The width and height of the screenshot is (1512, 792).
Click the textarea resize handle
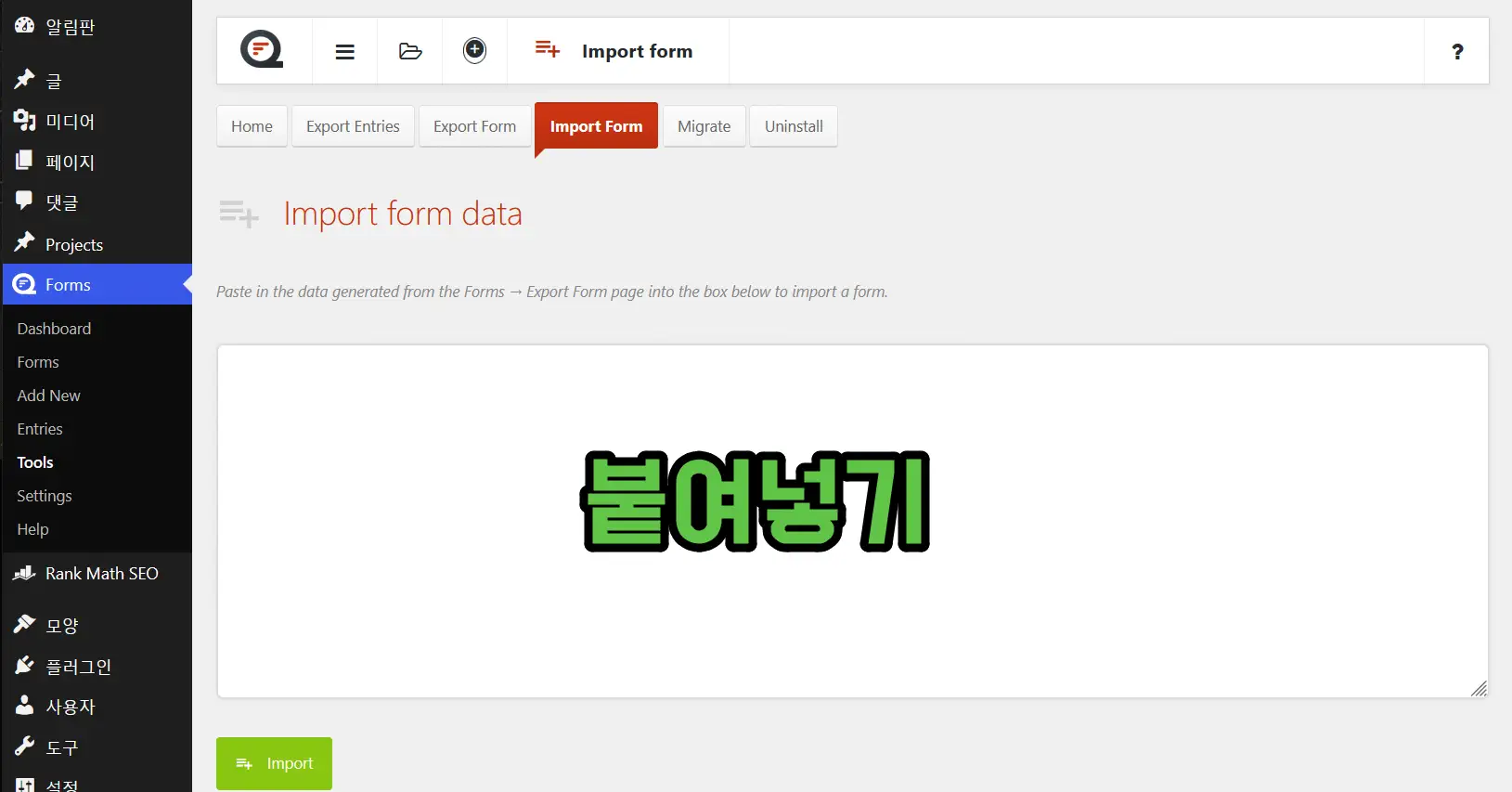1479,688
